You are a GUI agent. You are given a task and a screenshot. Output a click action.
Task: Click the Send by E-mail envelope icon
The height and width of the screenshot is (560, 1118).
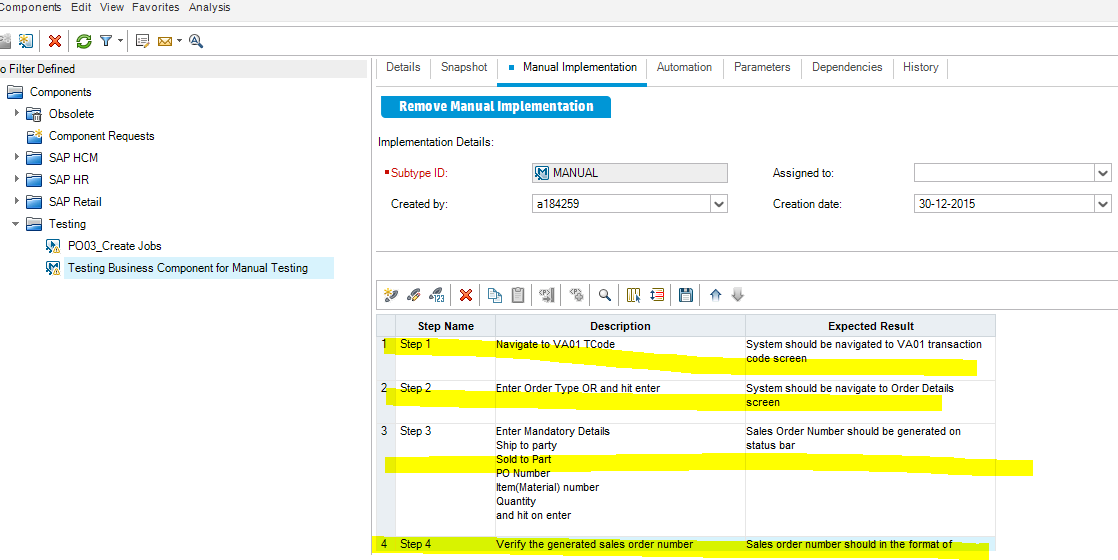coord(165,41)
